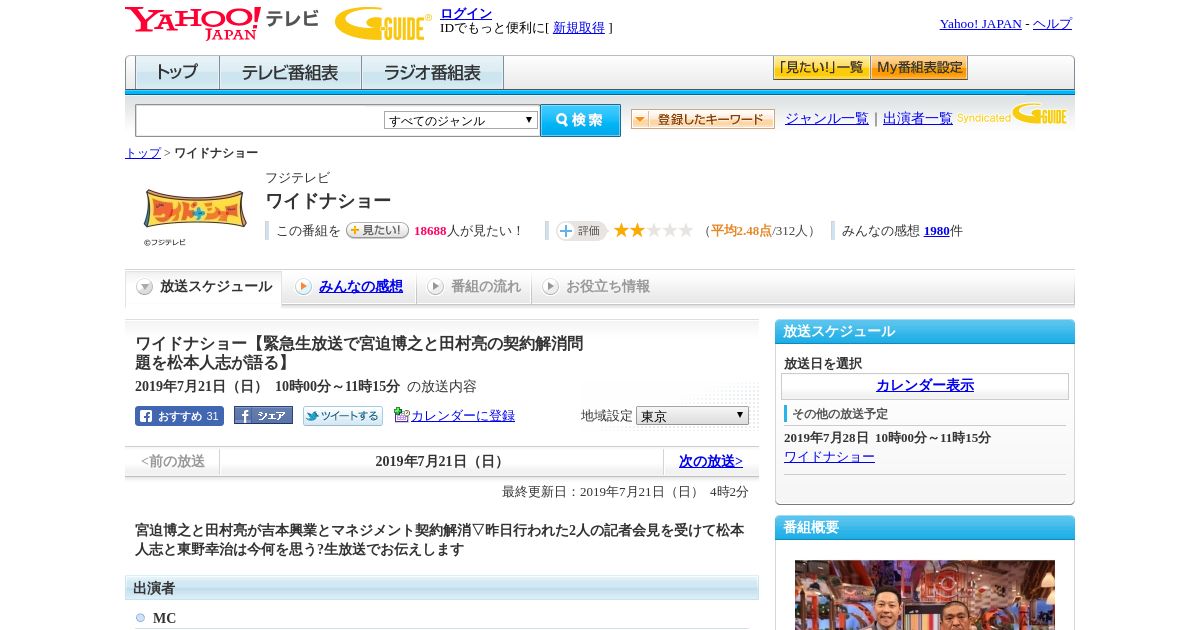Click the カレンダー表示 link
Viewport: 1200px width, 630px height.
[925, 386]
